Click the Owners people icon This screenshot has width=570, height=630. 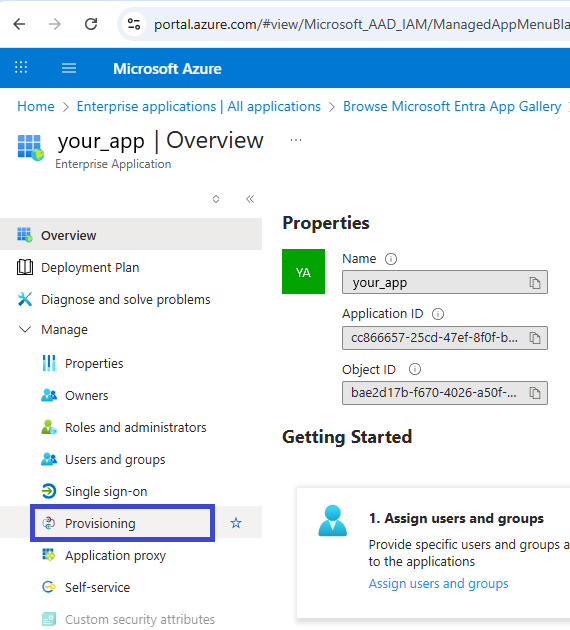(49, 395)
